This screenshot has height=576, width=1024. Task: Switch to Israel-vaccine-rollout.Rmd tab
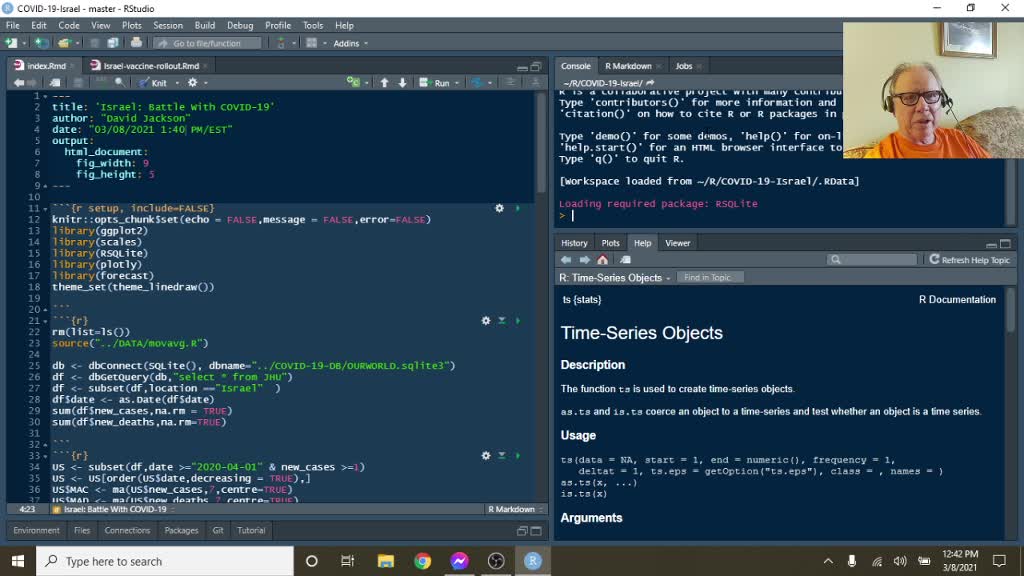(150, 66)
